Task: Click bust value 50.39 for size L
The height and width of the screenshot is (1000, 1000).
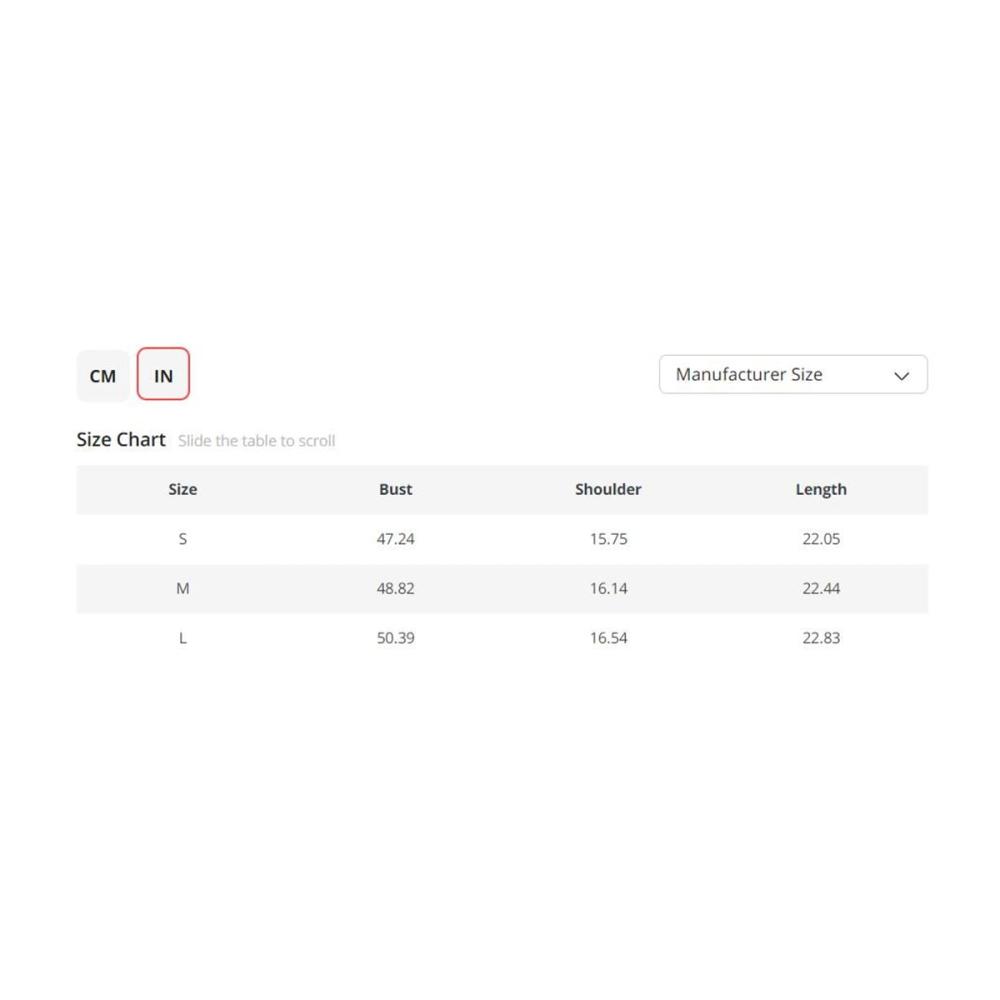Action: [x=395, y=638]
